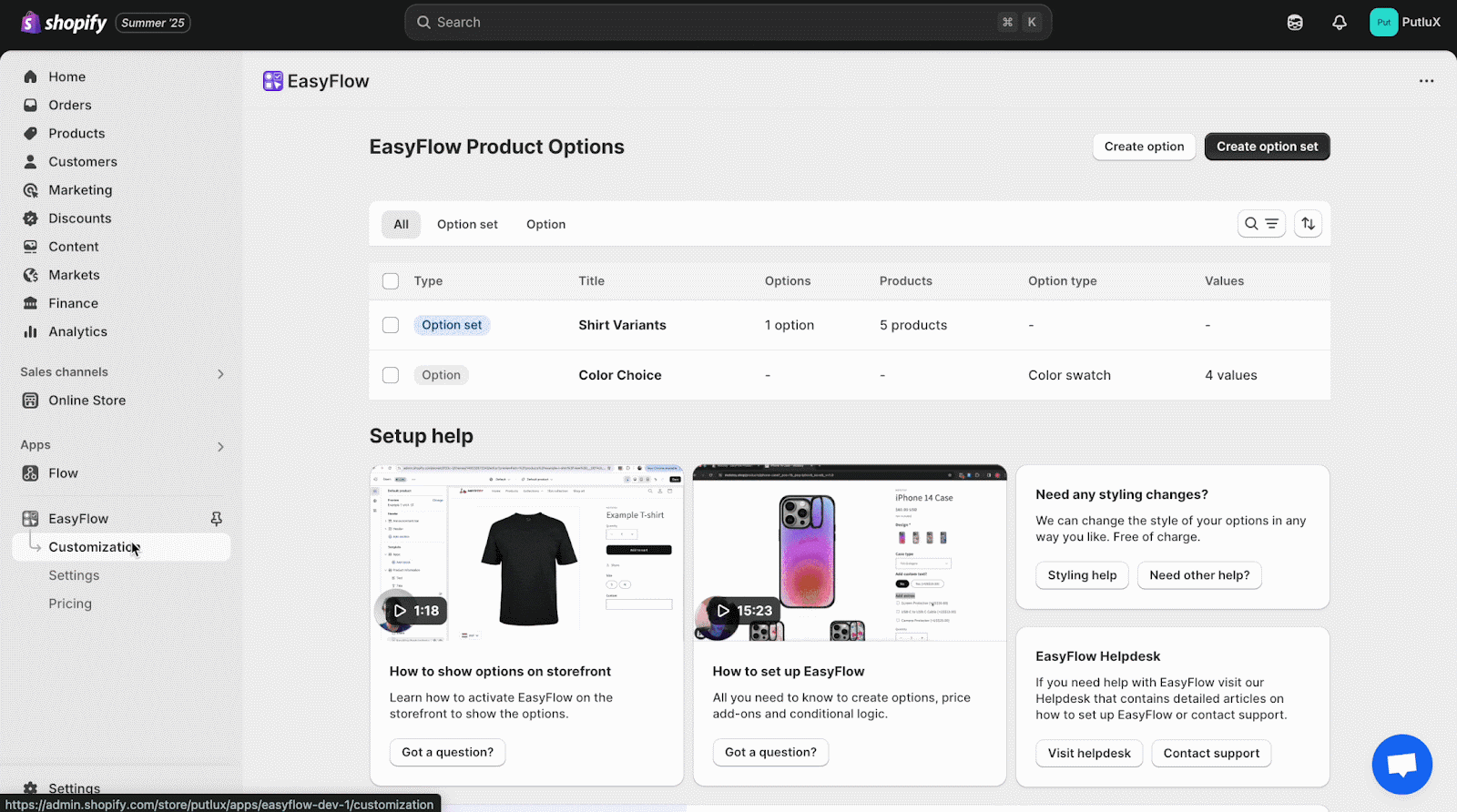The width and height of the screenshot is (1457, 812).
Task: Click the 4 values cell
Action: point(1230,375)
